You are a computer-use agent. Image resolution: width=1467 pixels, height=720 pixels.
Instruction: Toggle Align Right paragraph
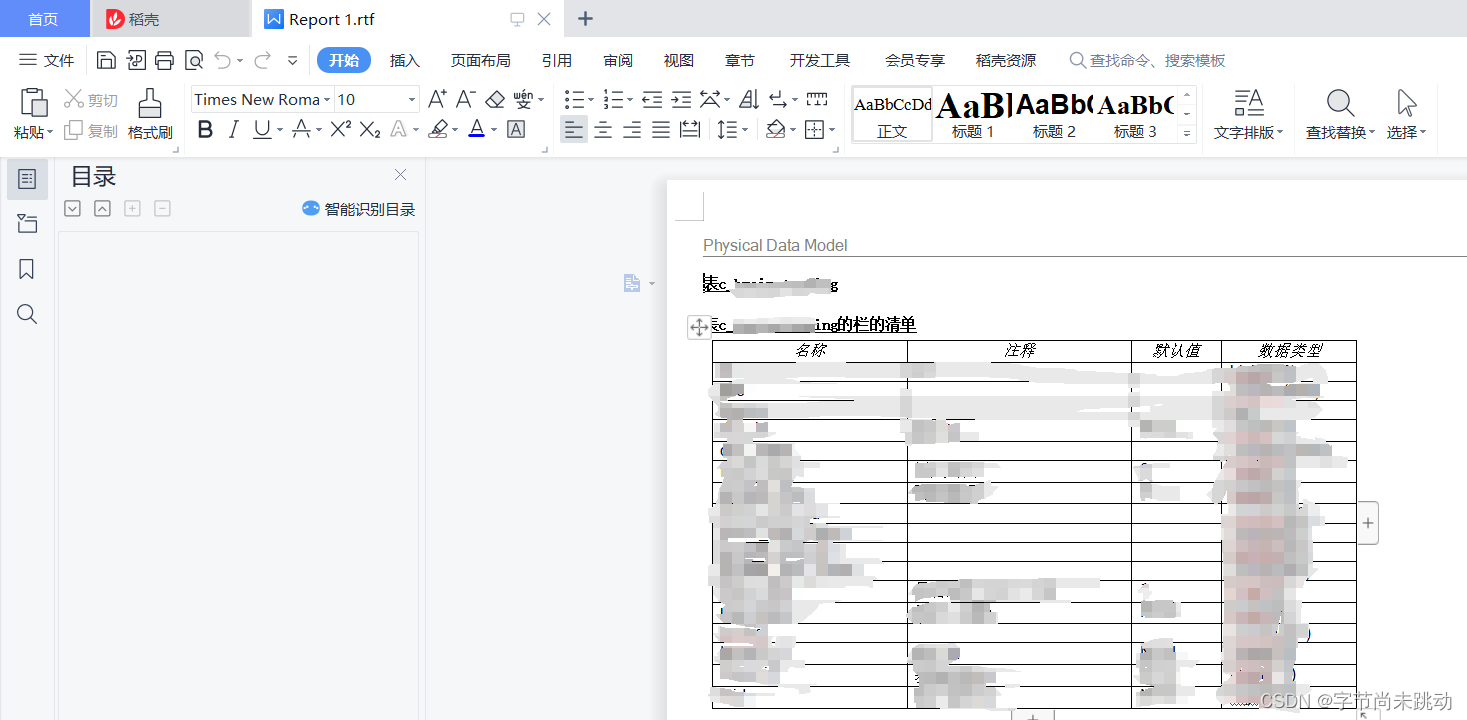pos(632,129)
